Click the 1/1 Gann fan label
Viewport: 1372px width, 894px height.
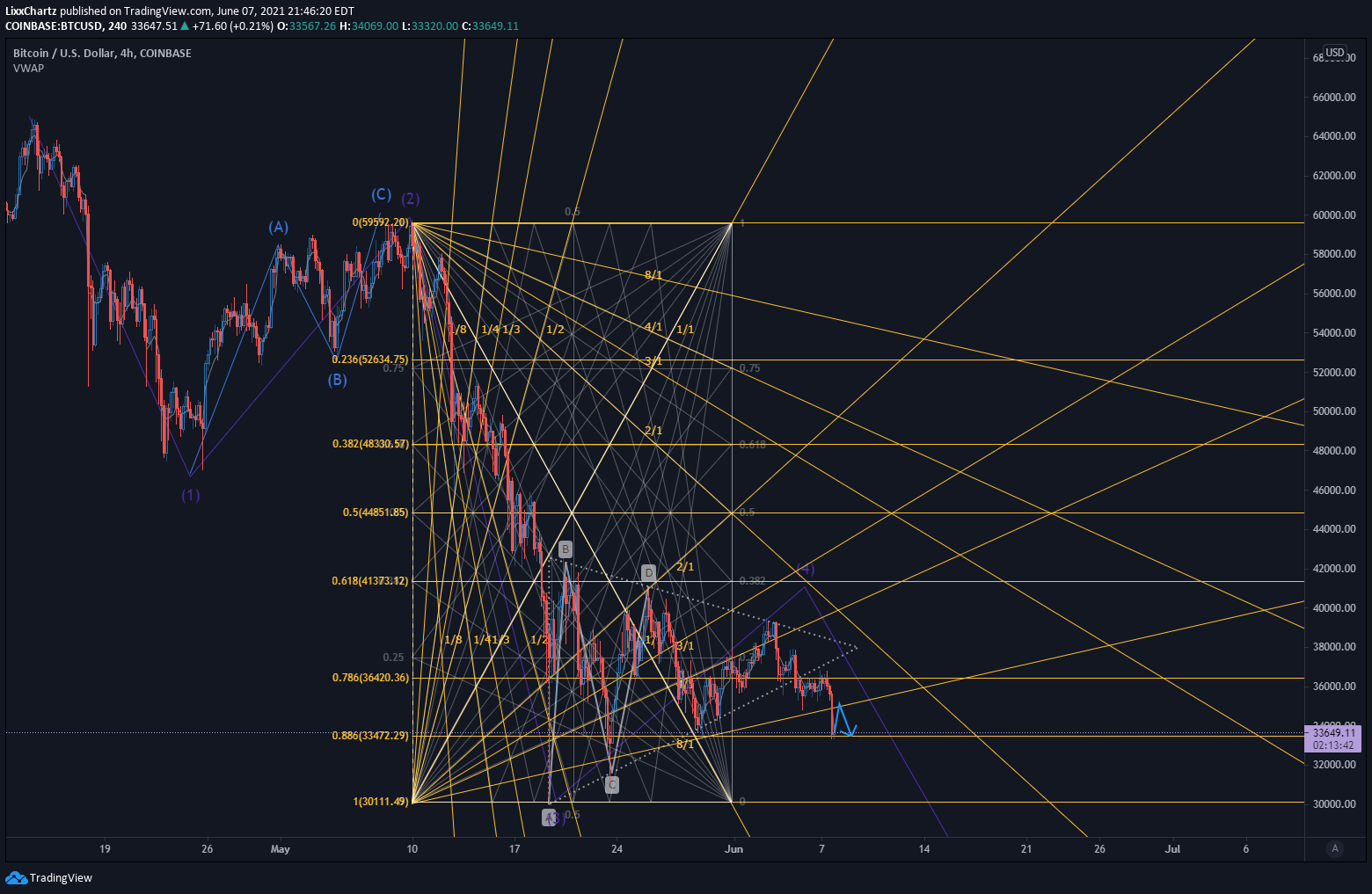coord(685,330)
